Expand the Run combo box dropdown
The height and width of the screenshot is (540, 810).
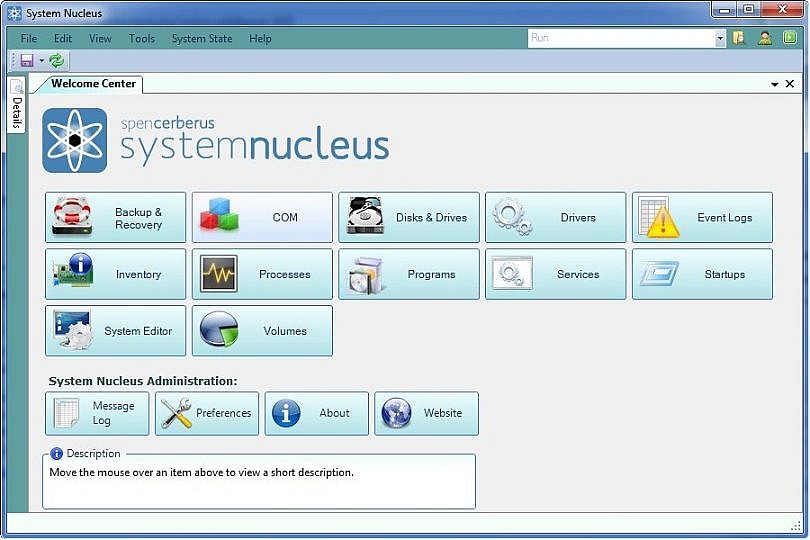click(x=720, y=38)
